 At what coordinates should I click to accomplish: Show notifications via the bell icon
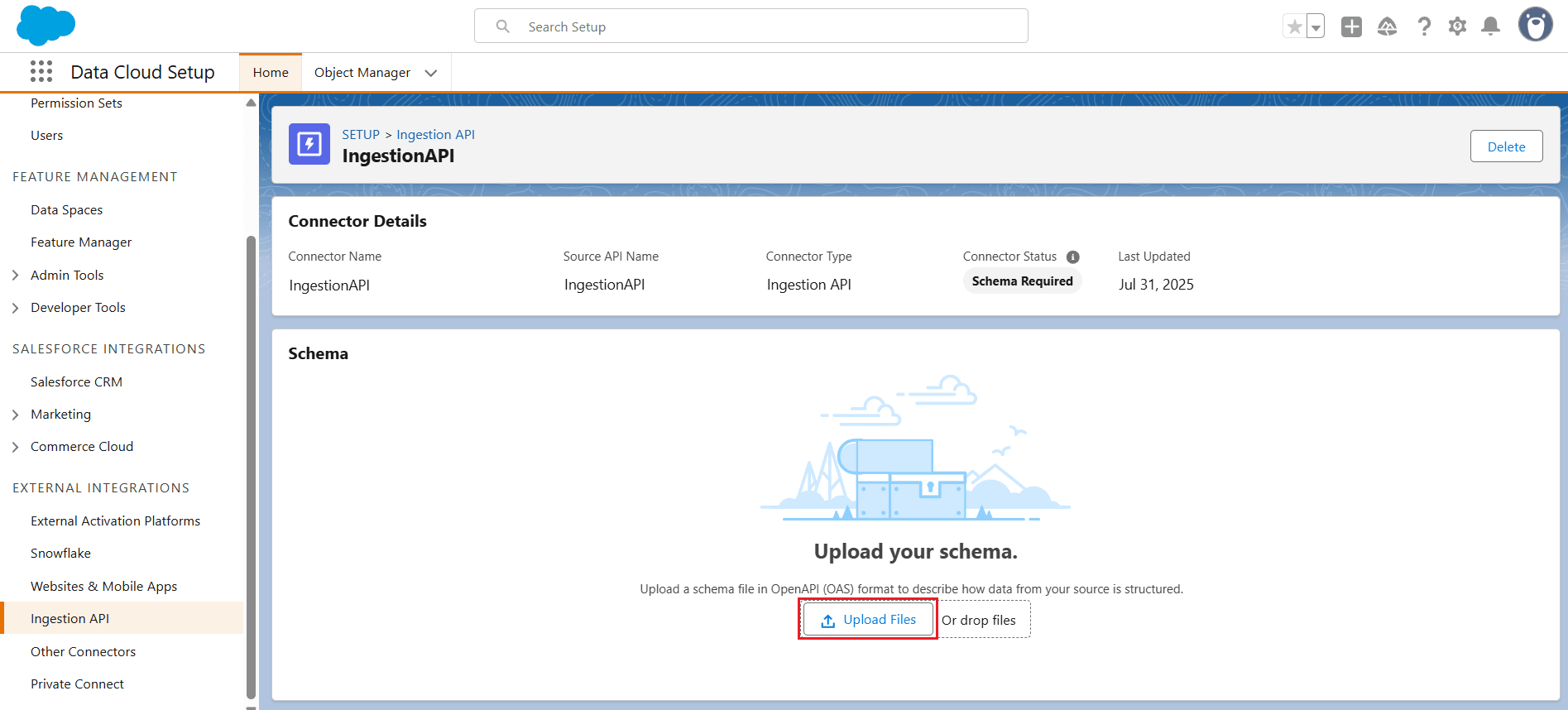(1490, 26)
